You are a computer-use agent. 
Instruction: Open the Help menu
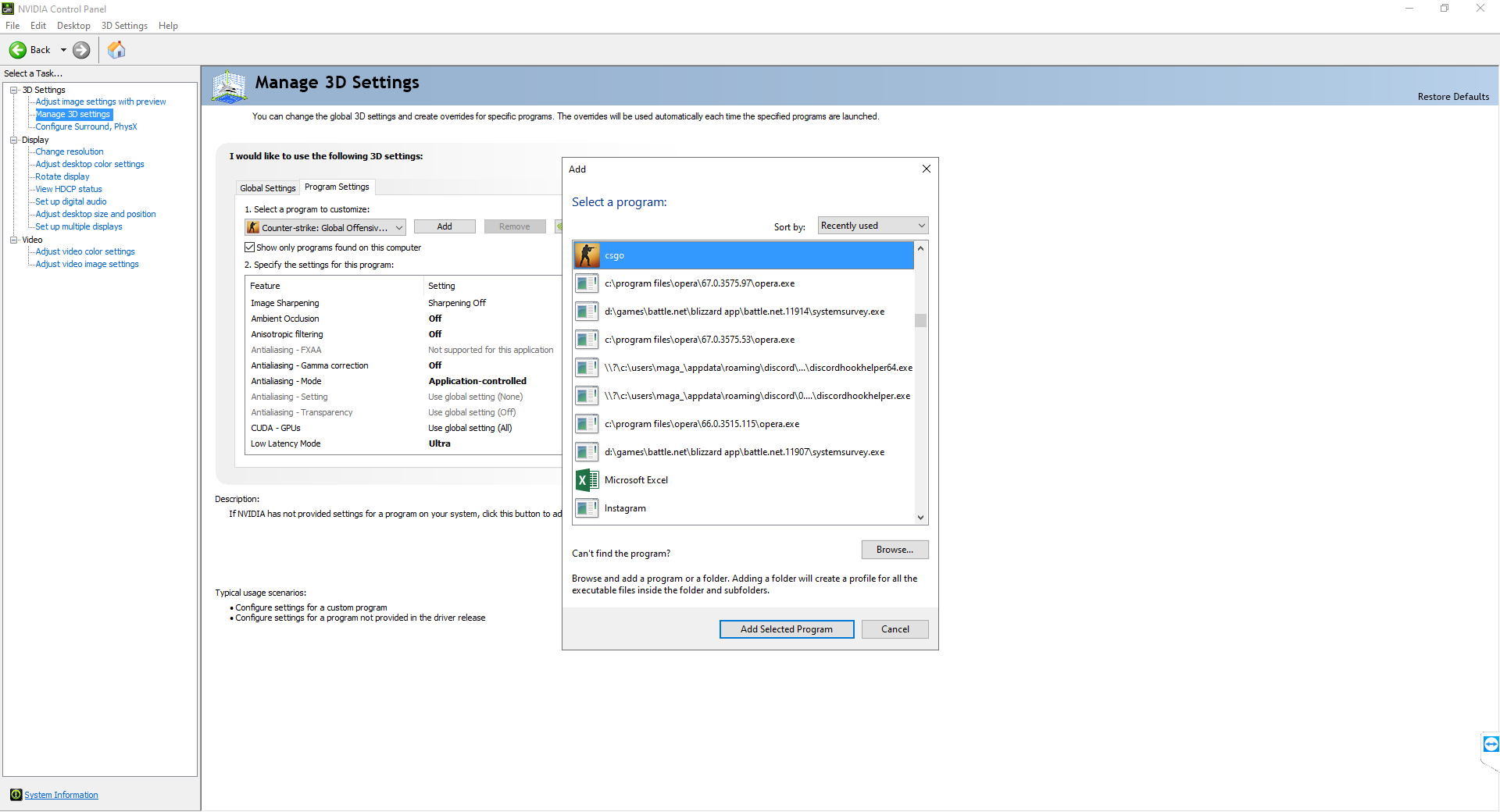168,26
